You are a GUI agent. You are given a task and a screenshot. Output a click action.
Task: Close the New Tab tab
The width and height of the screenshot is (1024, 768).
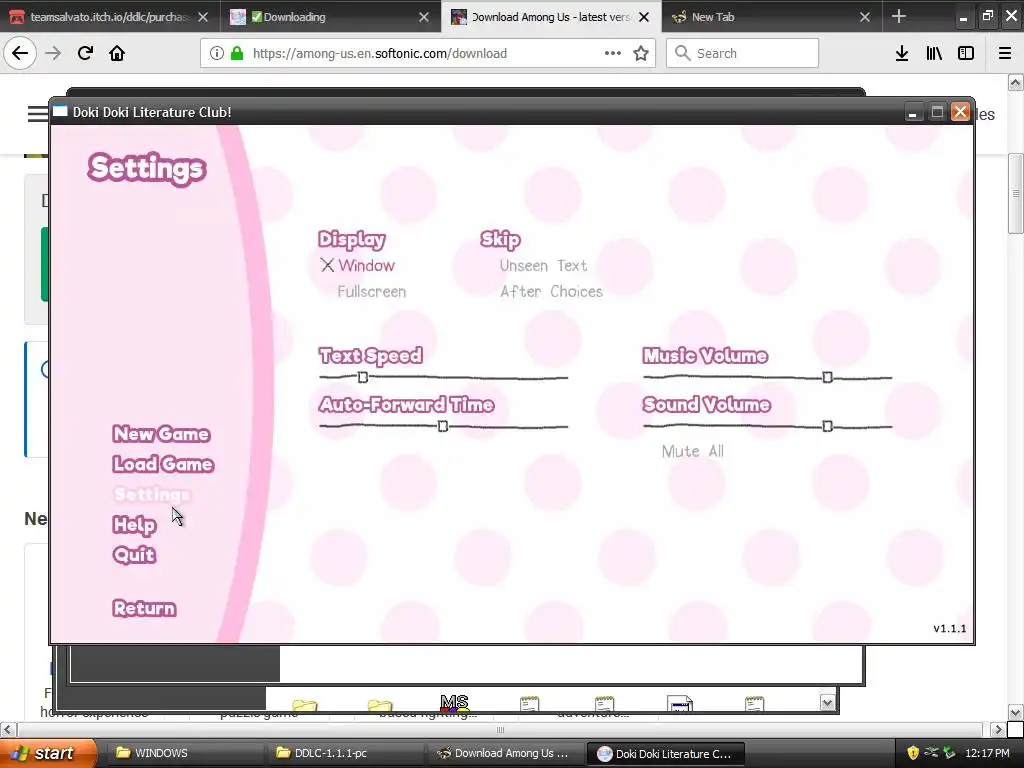[865, 17]
